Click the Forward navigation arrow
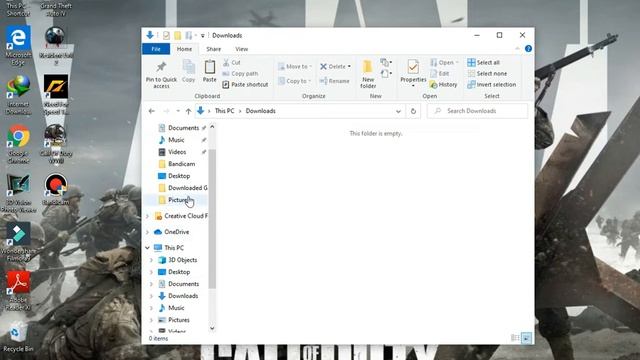640x360 pixels. tap(166, 111)
